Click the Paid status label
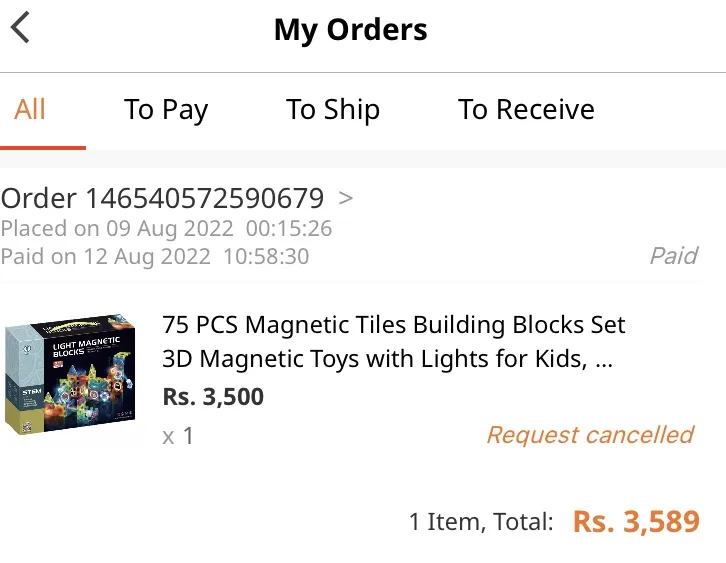Screen dimensions: 726x563 pos(674,256)
